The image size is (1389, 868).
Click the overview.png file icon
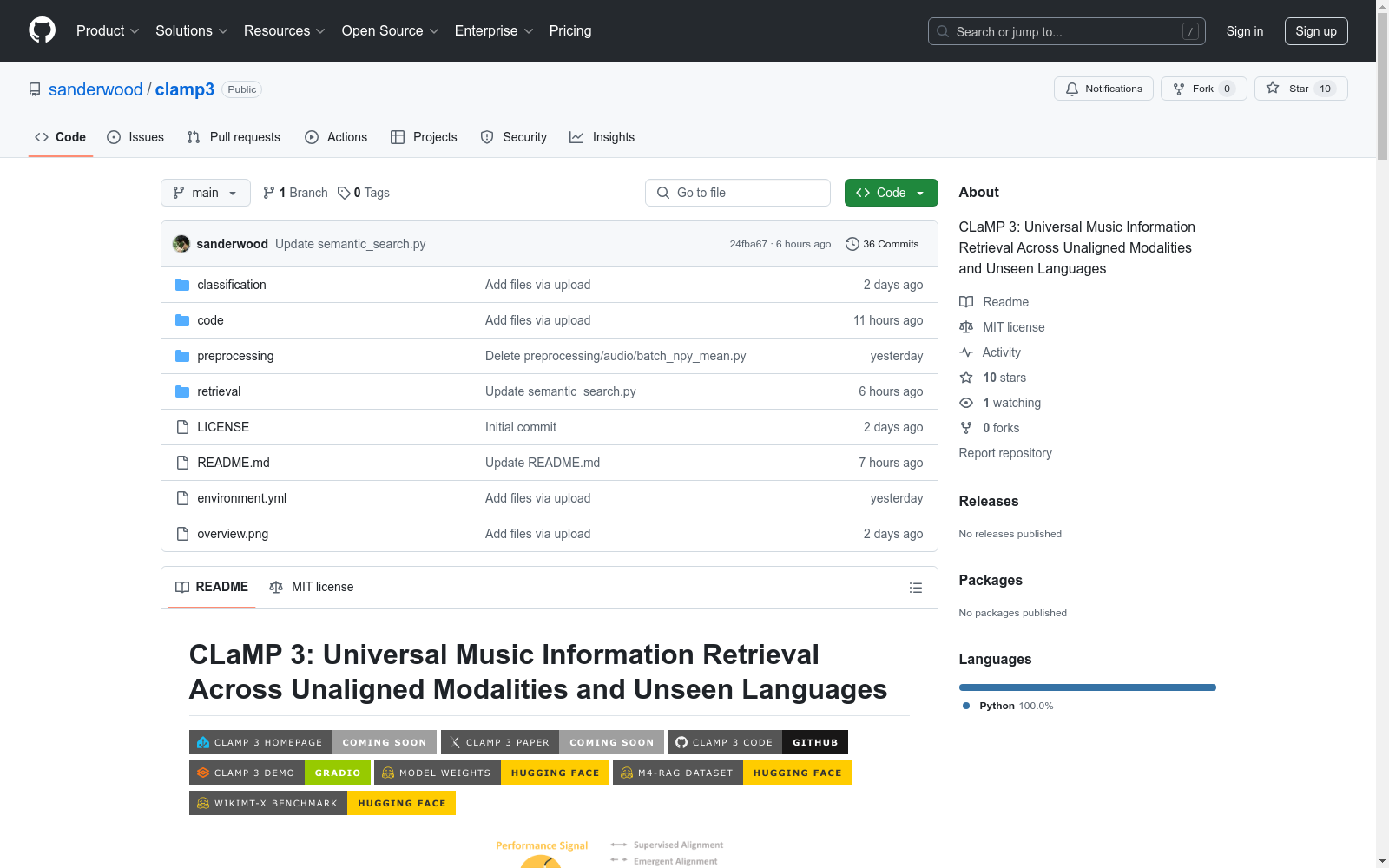182,534
